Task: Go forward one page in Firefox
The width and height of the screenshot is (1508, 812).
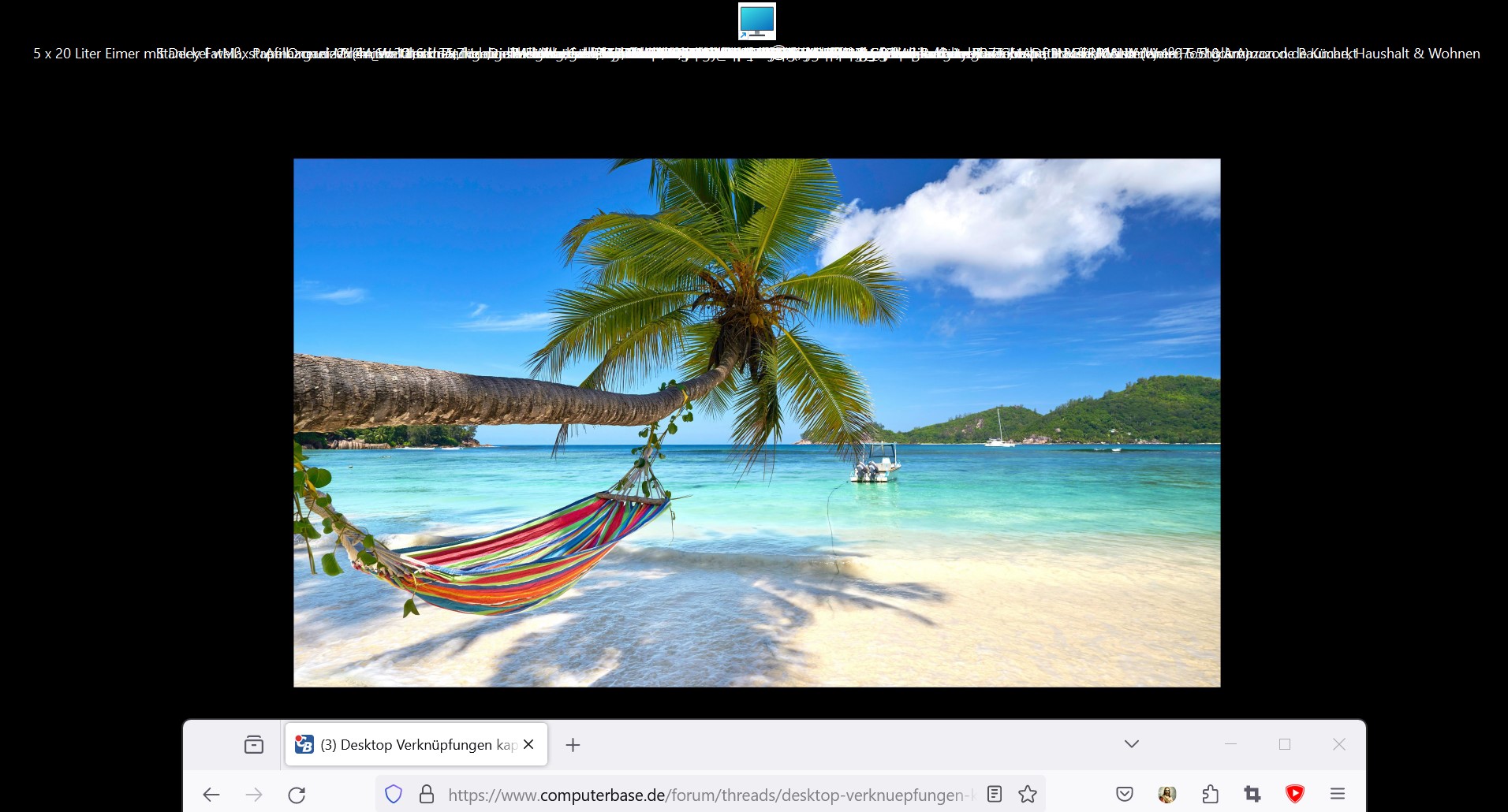Action: [x=254, y=795]
